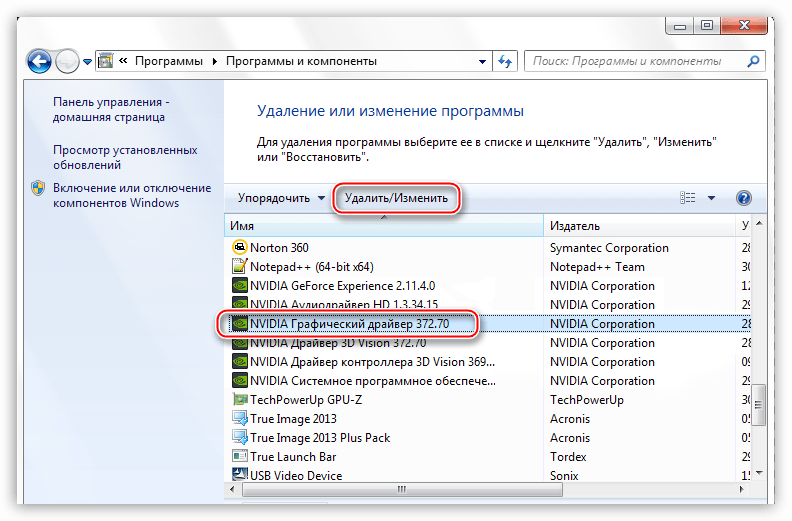The height and width of the screenshot is (521, 792).
Task: Select NVIDIA Аудиодрайвер HD 1.3.34.15
Action: [x=344, y=305]
